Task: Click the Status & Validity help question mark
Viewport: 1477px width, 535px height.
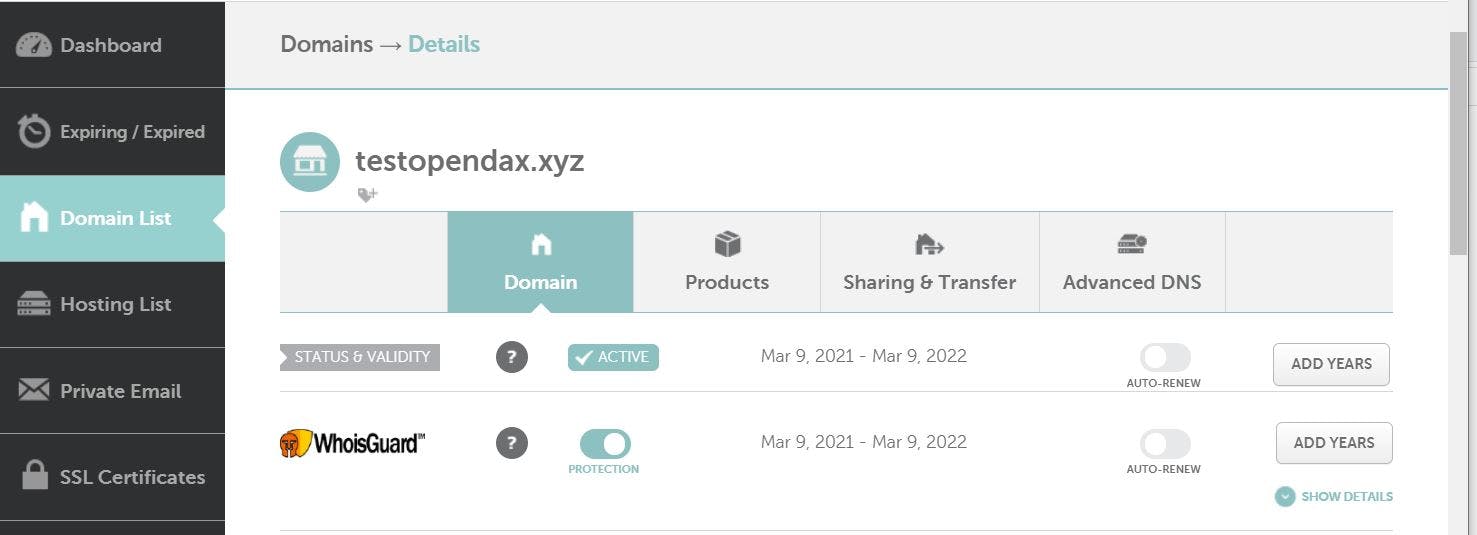Action: click(512, 357)
